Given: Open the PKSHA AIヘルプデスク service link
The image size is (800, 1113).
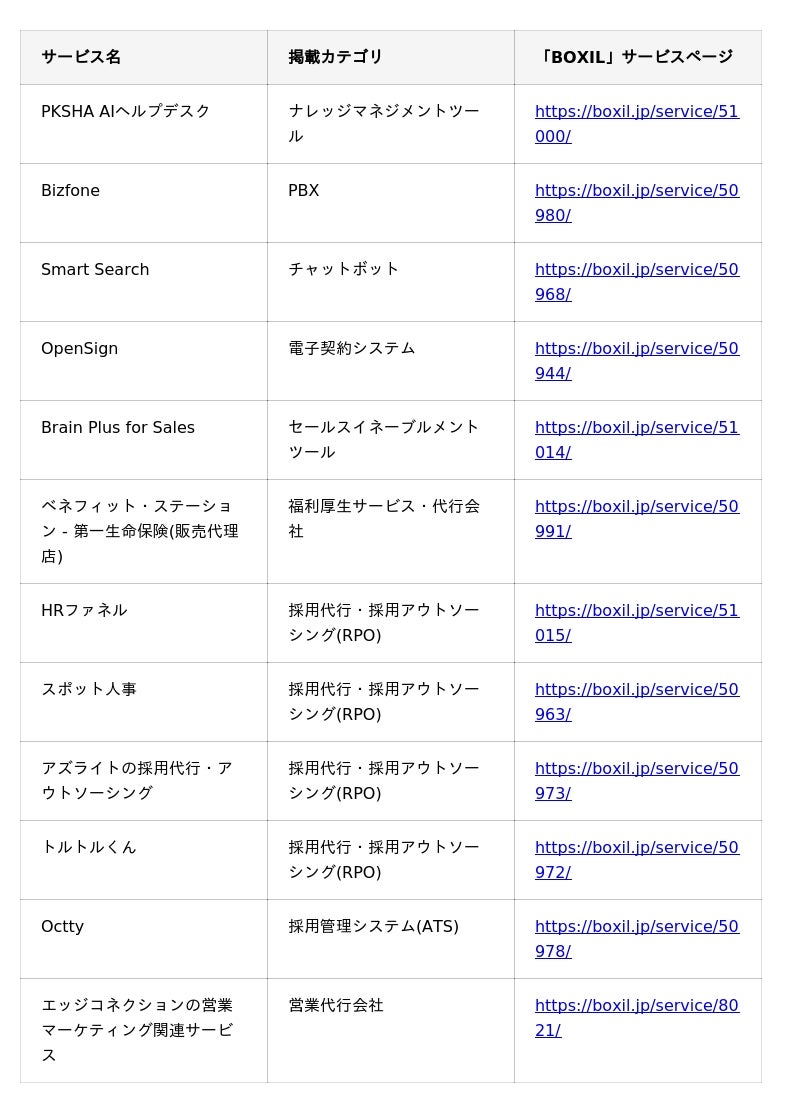Looking at the screenshot, I should coord(637,124).
